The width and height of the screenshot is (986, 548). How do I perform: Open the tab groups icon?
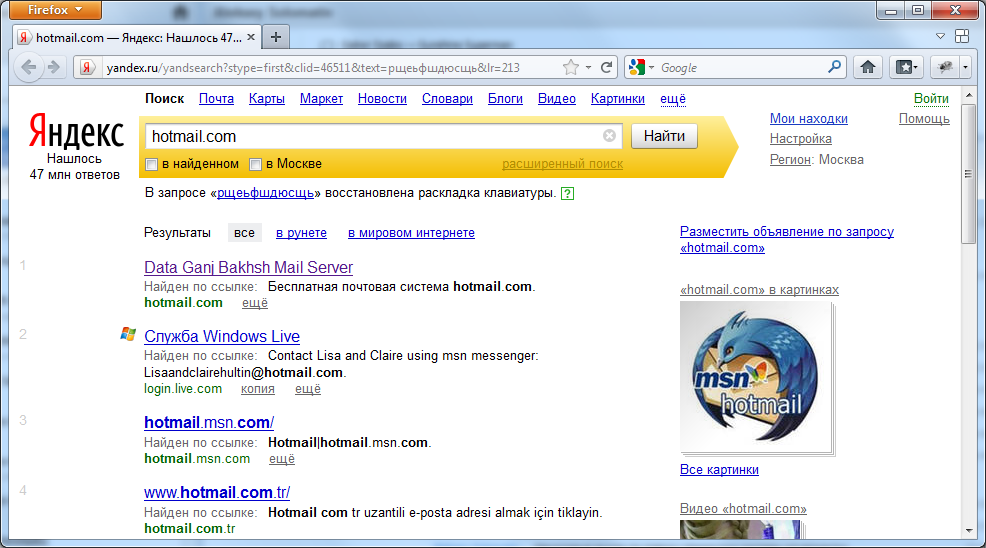tap(962, 36)
